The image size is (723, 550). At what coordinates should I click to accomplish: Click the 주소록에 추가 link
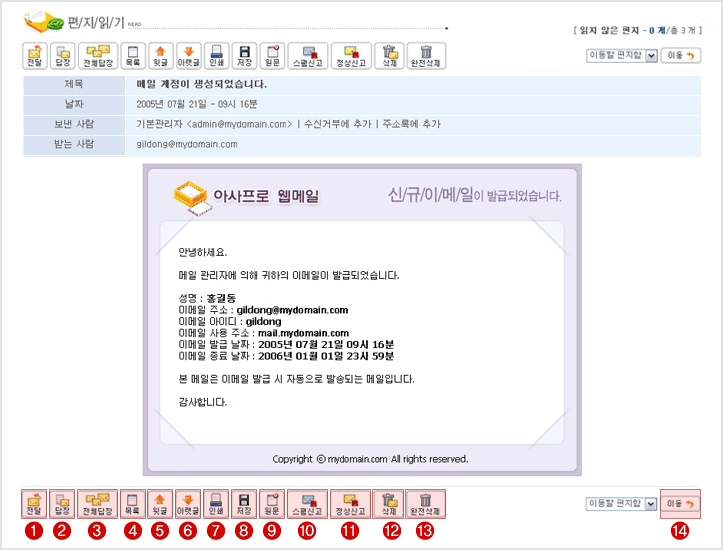tap(409, 124)
